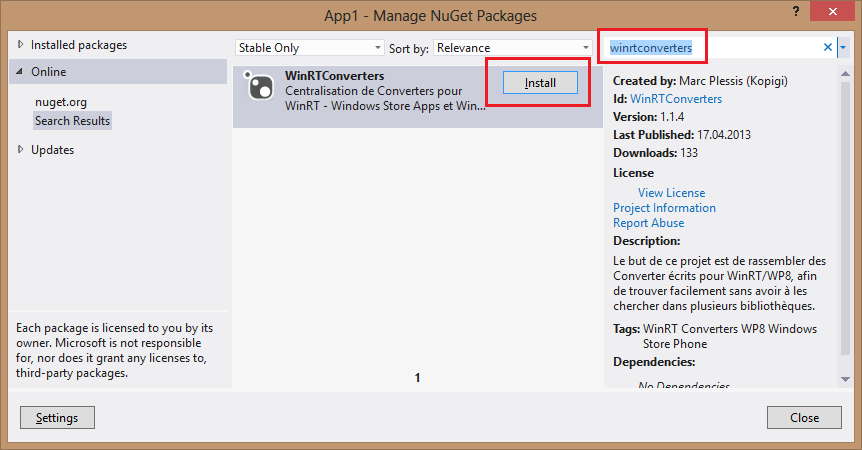Click 'Created by: Marc Plessis (Kopigi)' text
Screen dimensions: 862x450
(x=700, y=81)
